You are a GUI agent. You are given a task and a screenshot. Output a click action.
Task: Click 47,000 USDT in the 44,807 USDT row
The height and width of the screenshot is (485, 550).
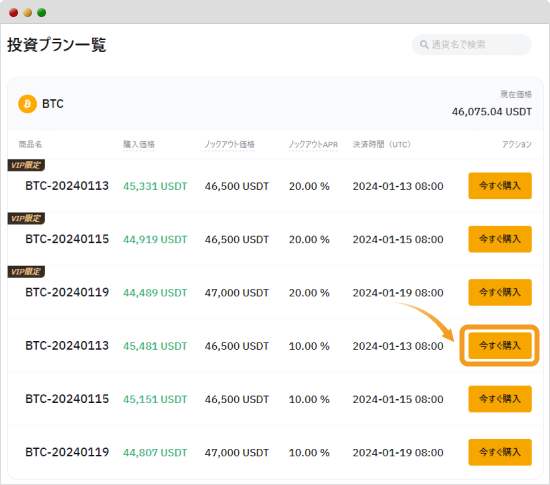[237, 453]
